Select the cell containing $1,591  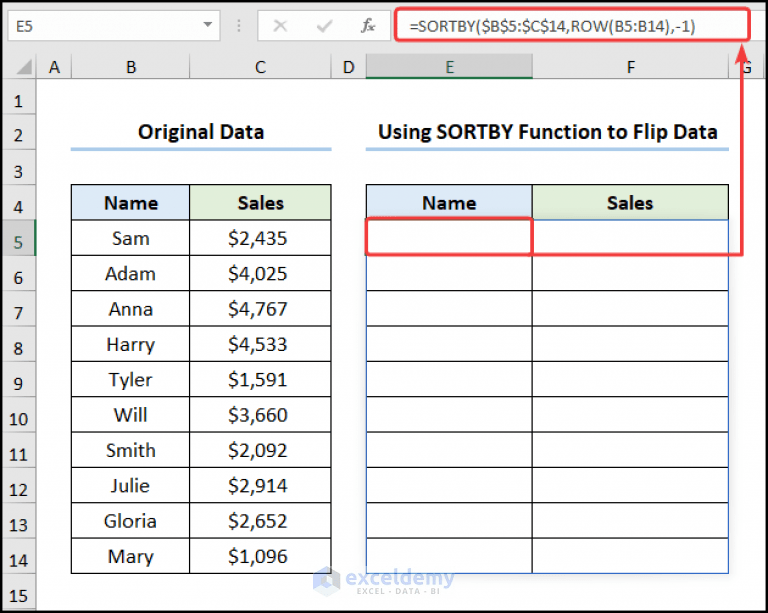(260, 379)
